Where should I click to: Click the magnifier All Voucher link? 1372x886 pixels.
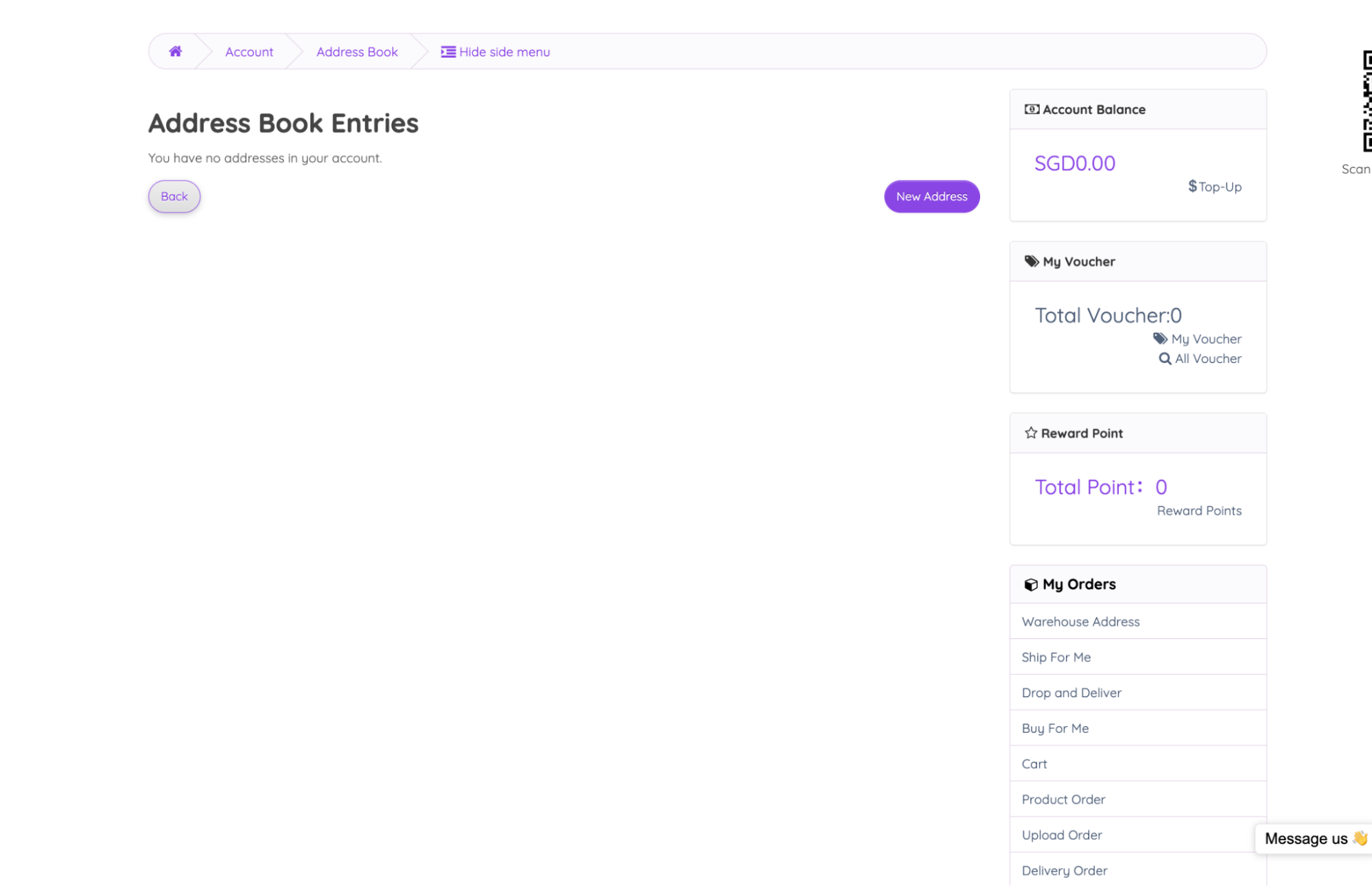pos(1200,359)
